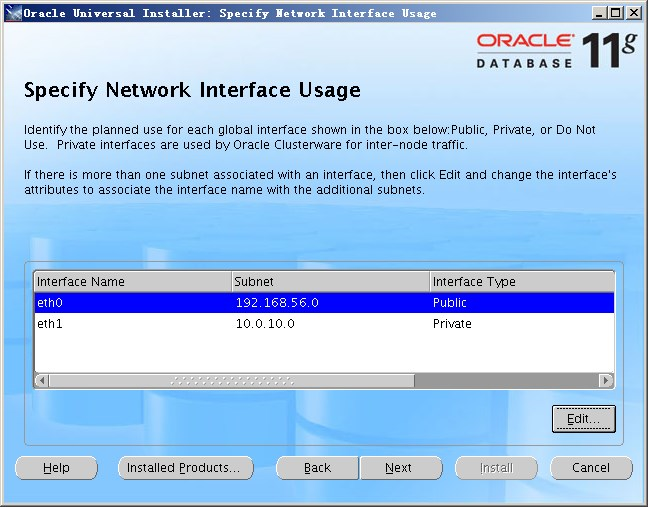Proceed with the Next button

pos(399,468)
